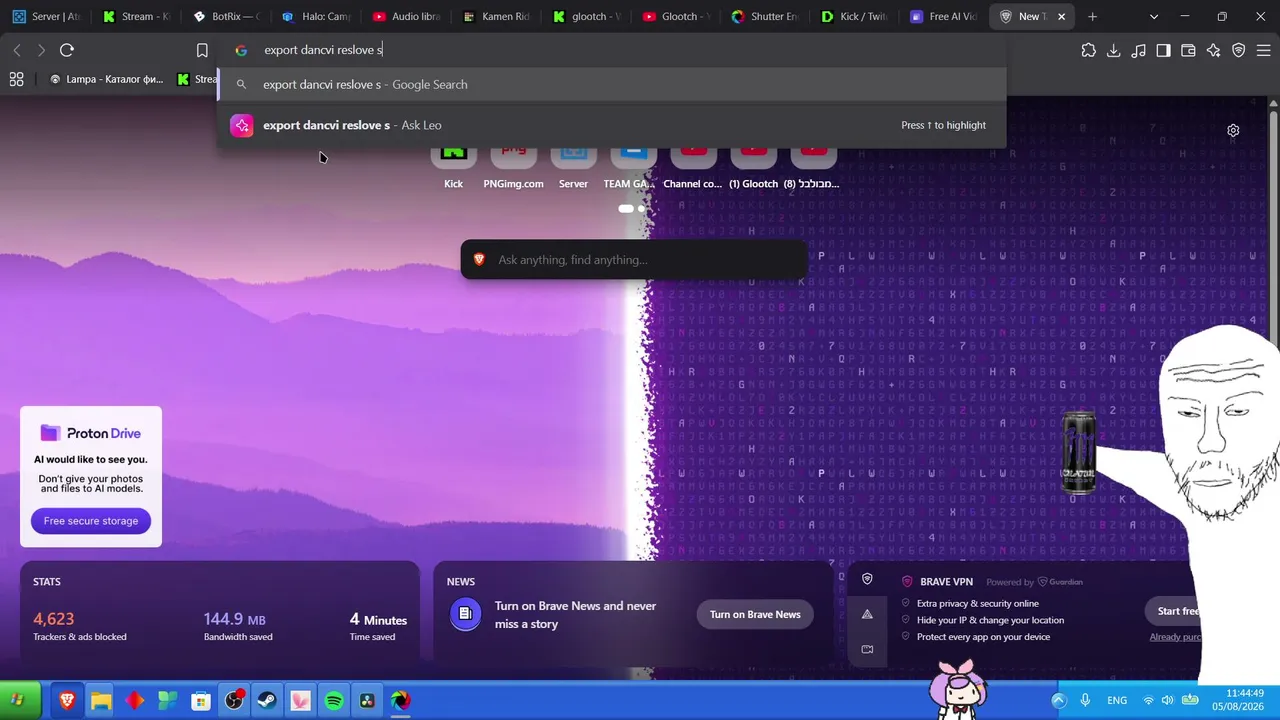Open the extensions puzzle icon
This screenshot has width=1280, height=720.
(x=1089, y=50)
